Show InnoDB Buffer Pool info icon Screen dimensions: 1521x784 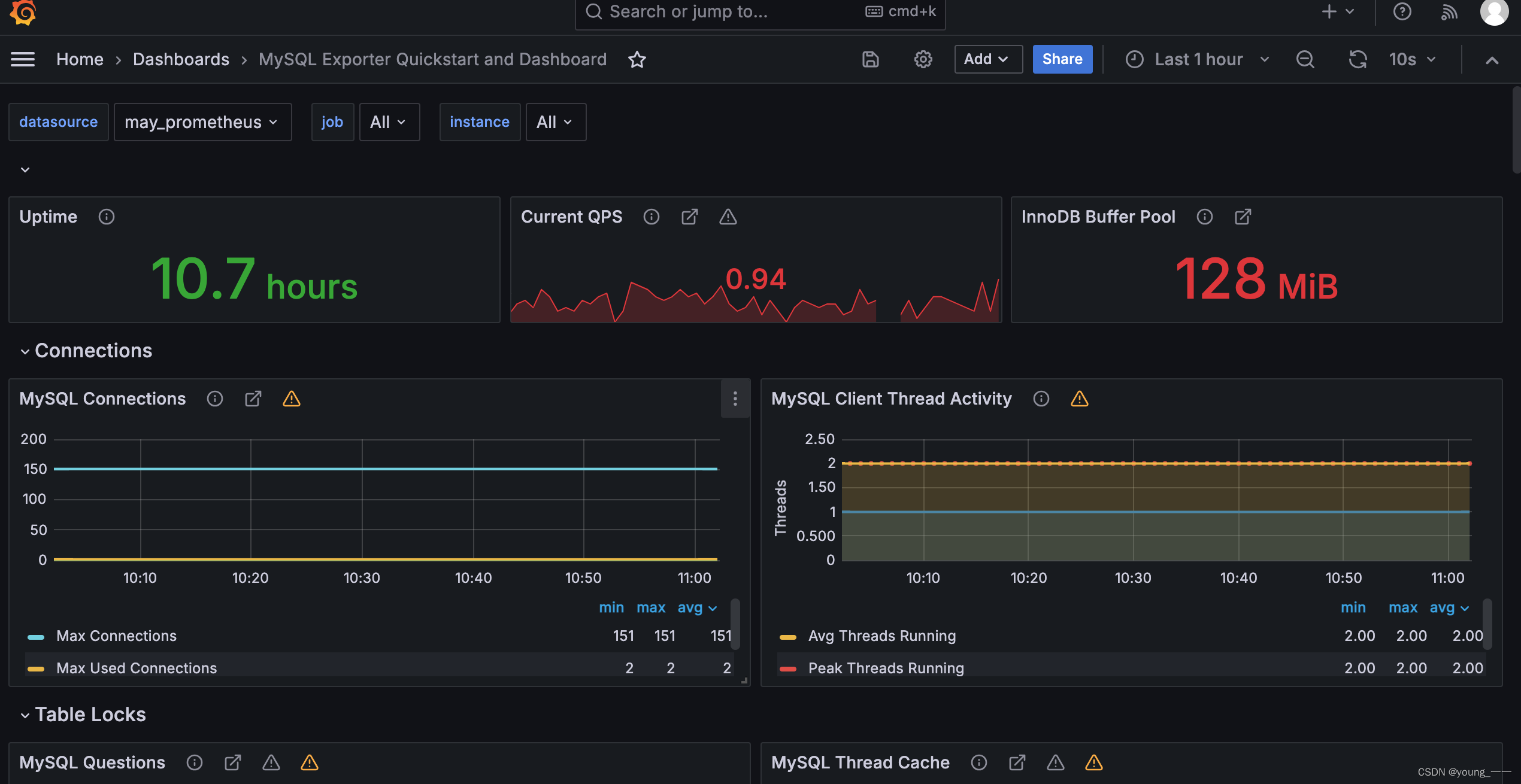pyautogui.click(x=1205, y=217)
